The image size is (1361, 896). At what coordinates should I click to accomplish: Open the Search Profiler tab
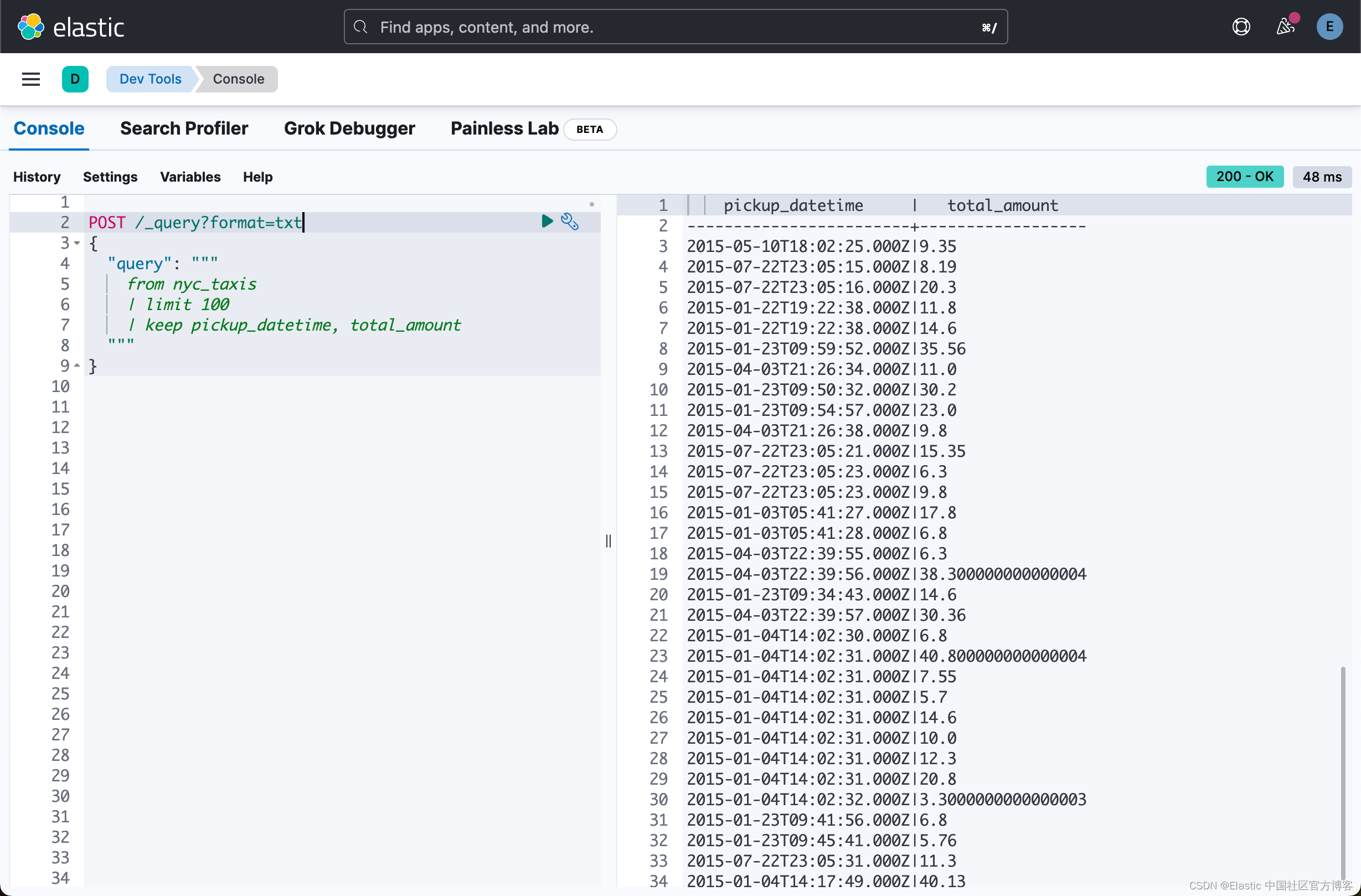tap(184, 128)
